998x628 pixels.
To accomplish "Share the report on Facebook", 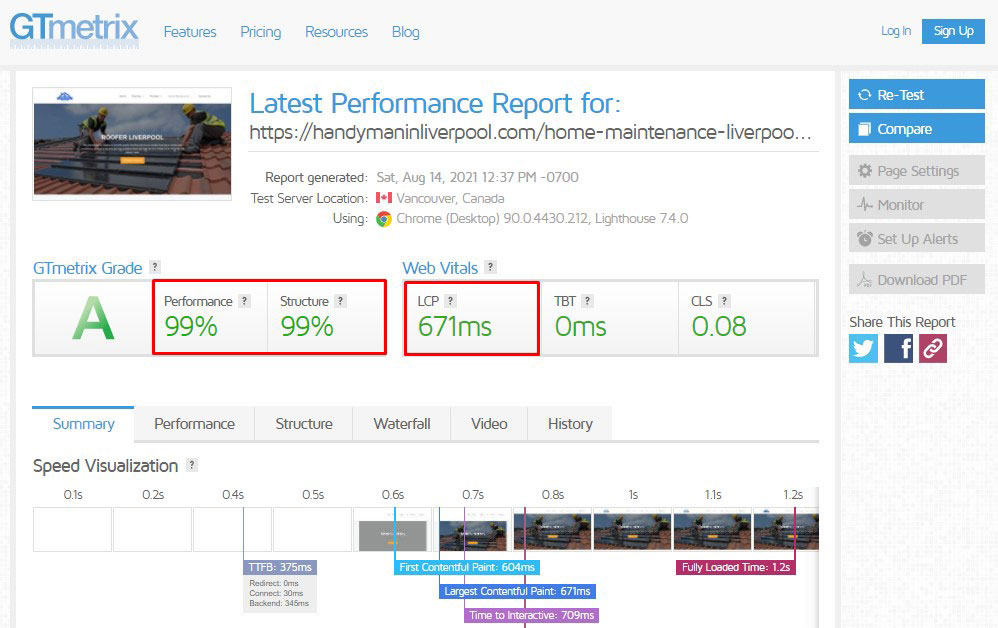I will [897, 348].
